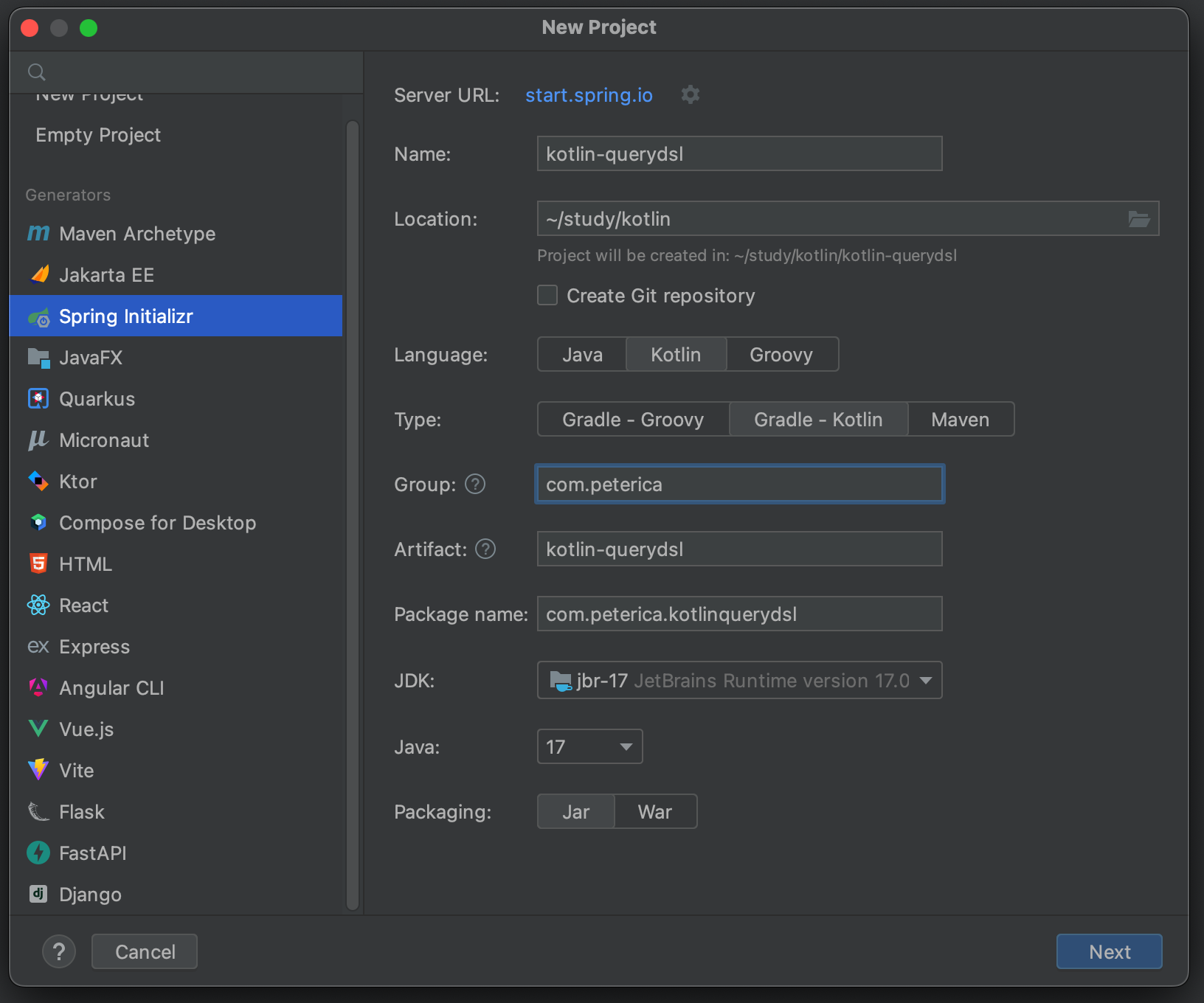Select the Flask generator row
The width and height of the screenshot is (1204, 1003).
pos(176,812)
